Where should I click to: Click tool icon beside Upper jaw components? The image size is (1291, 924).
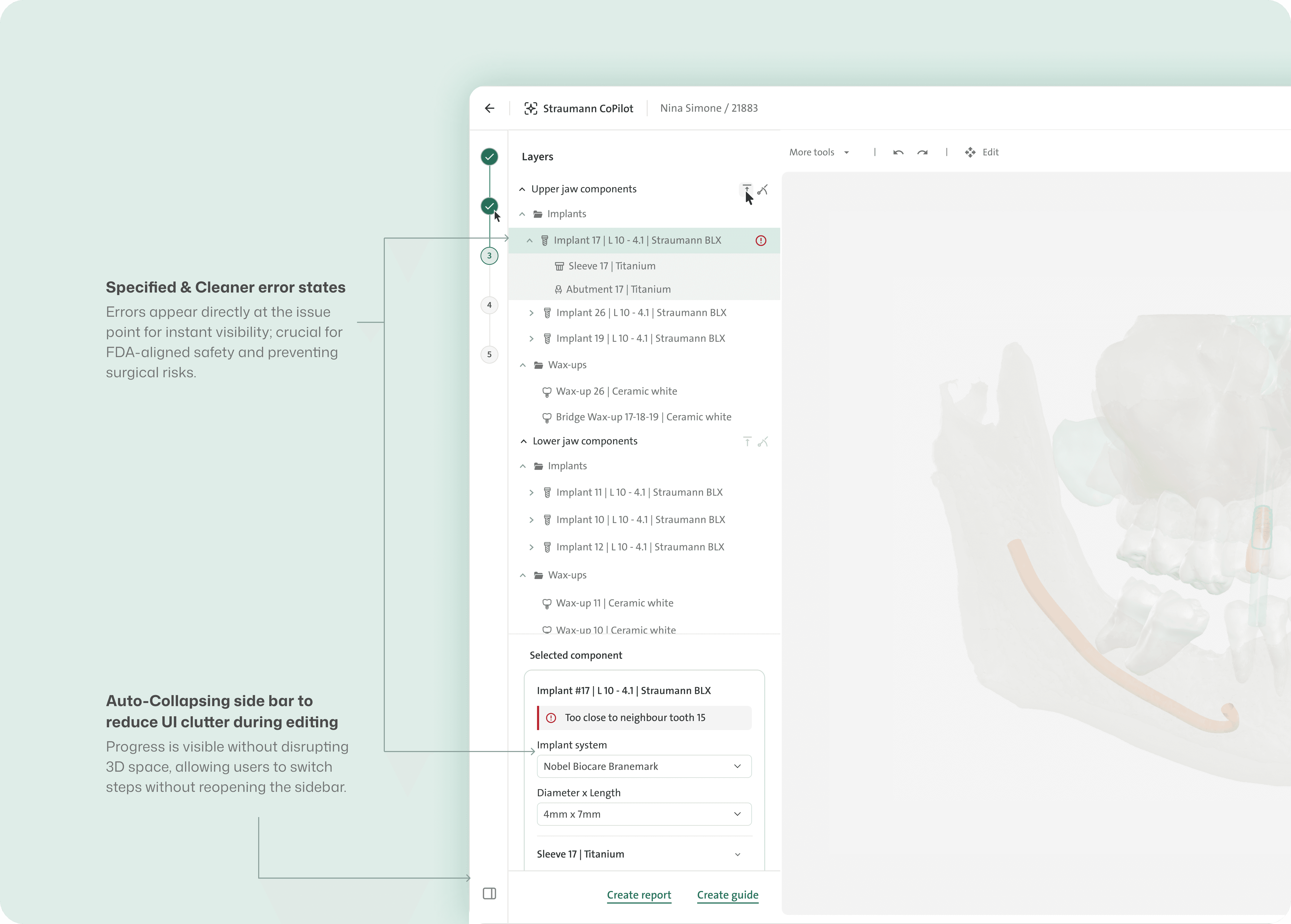[763, 189]
